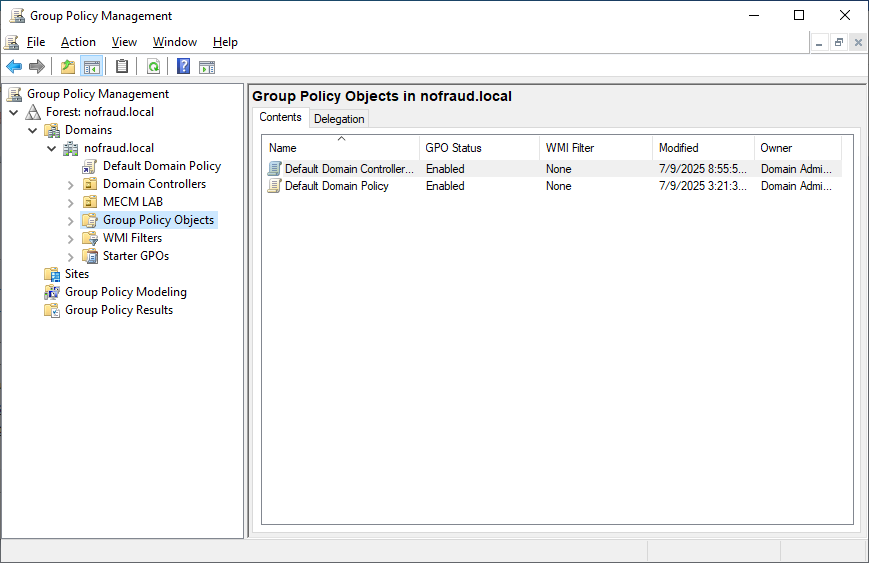The width and height of the screenshot is (869, 563).
Task: Expand the Starter GPOs folder
Action: click(70, 257)
